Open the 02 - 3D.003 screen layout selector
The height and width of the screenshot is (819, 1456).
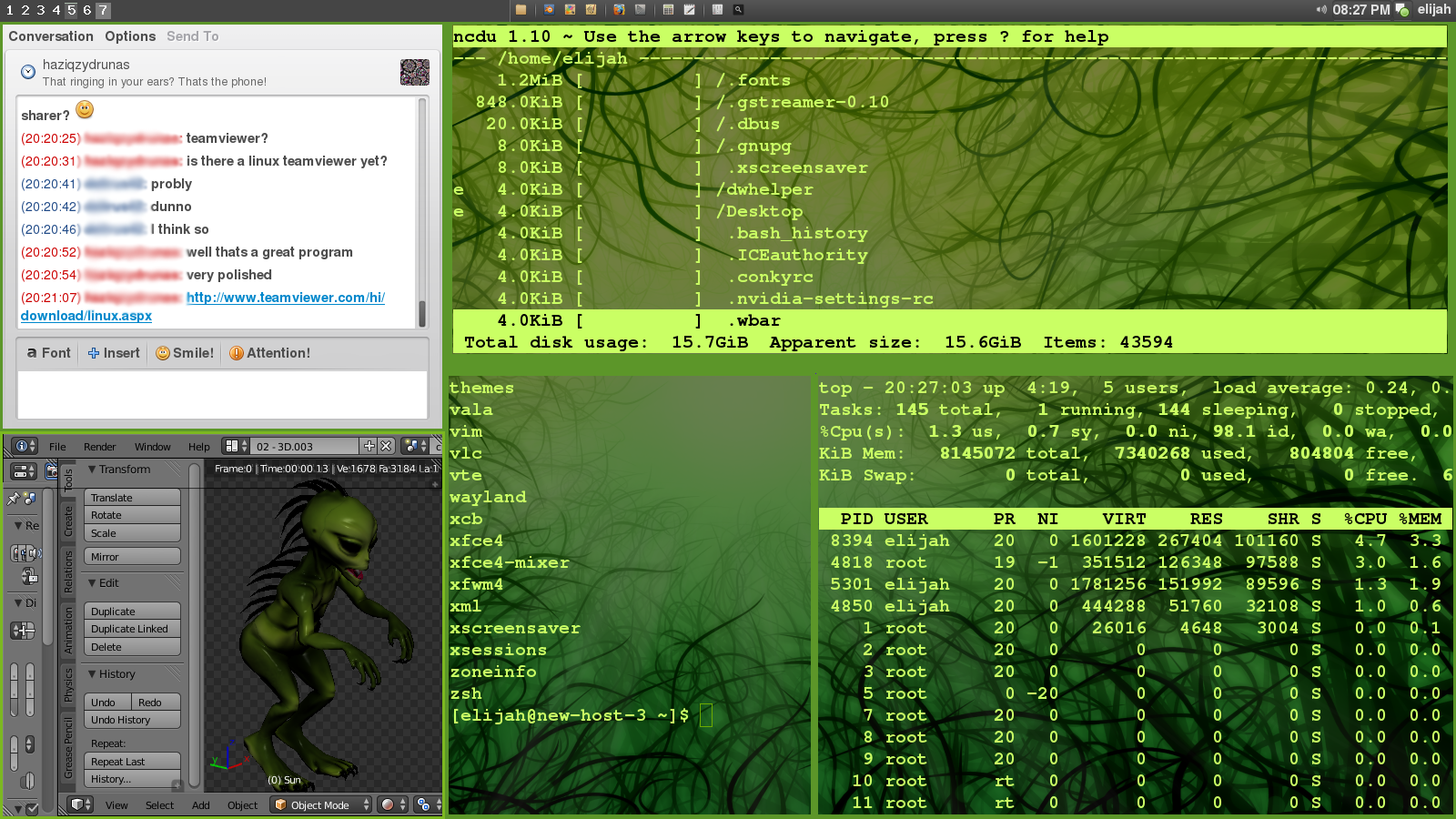pyautogui.click(x=306, y=446)
